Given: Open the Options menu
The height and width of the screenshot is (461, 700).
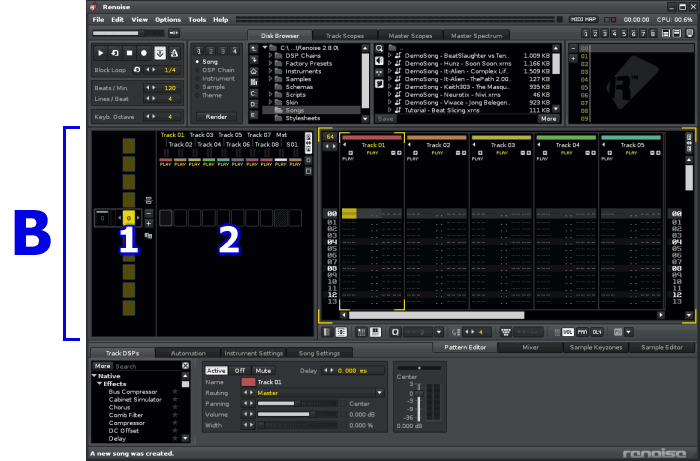Looking at the screenshot, I should pyautogui.click(x=168, y=20).
